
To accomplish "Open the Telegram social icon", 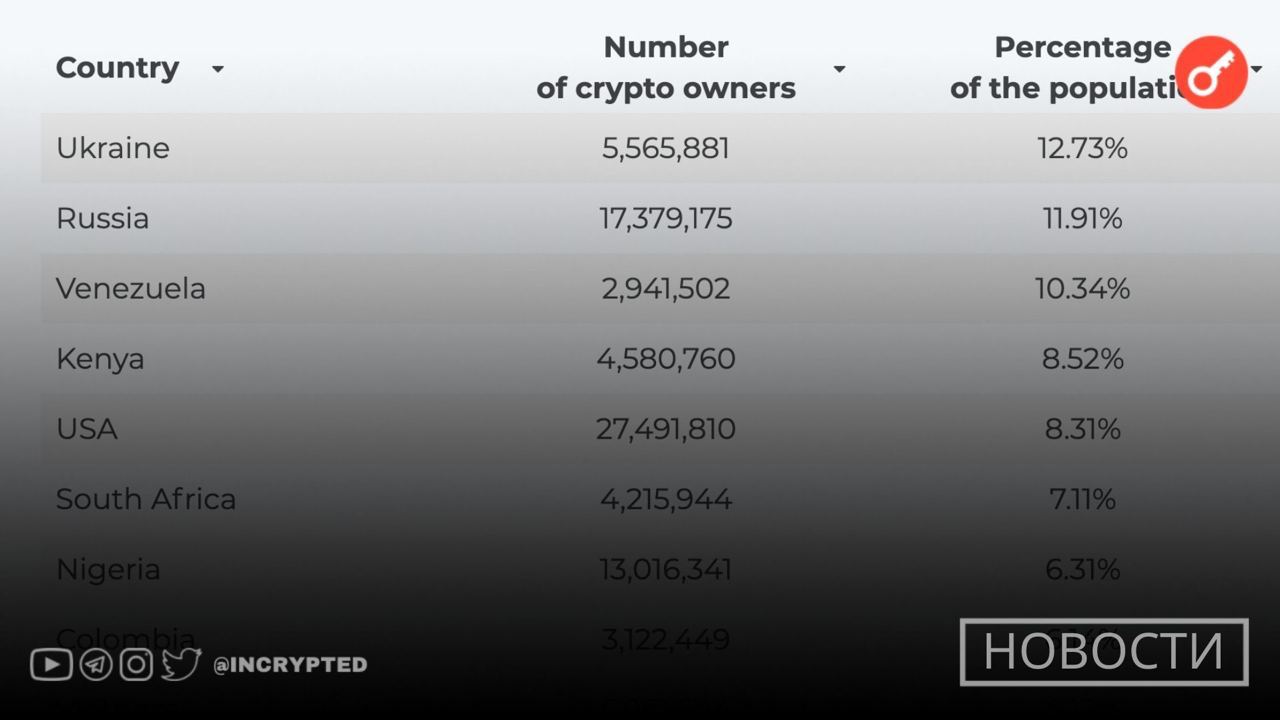I will [x=96, y=664].
